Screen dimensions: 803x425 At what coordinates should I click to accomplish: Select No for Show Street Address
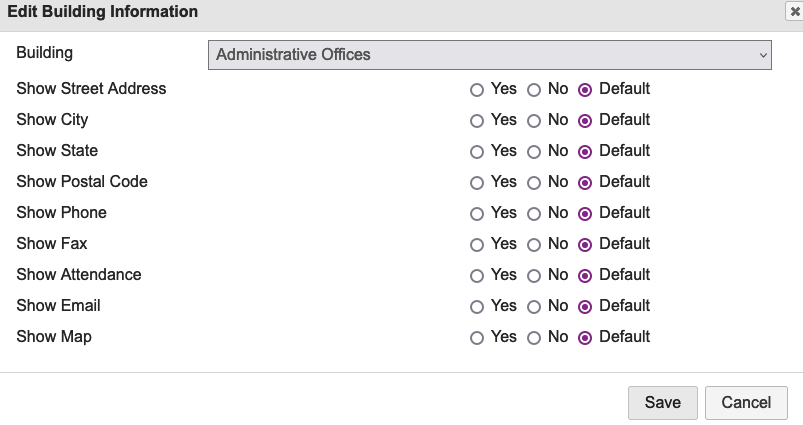pos(534,89)
